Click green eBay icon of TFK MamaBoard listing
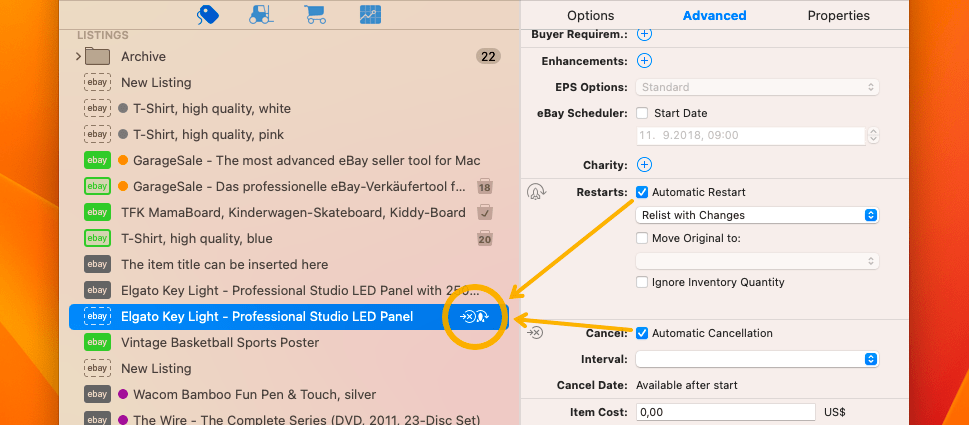The image size is (969, 425). pyautogui.click(x=97, y=212)
